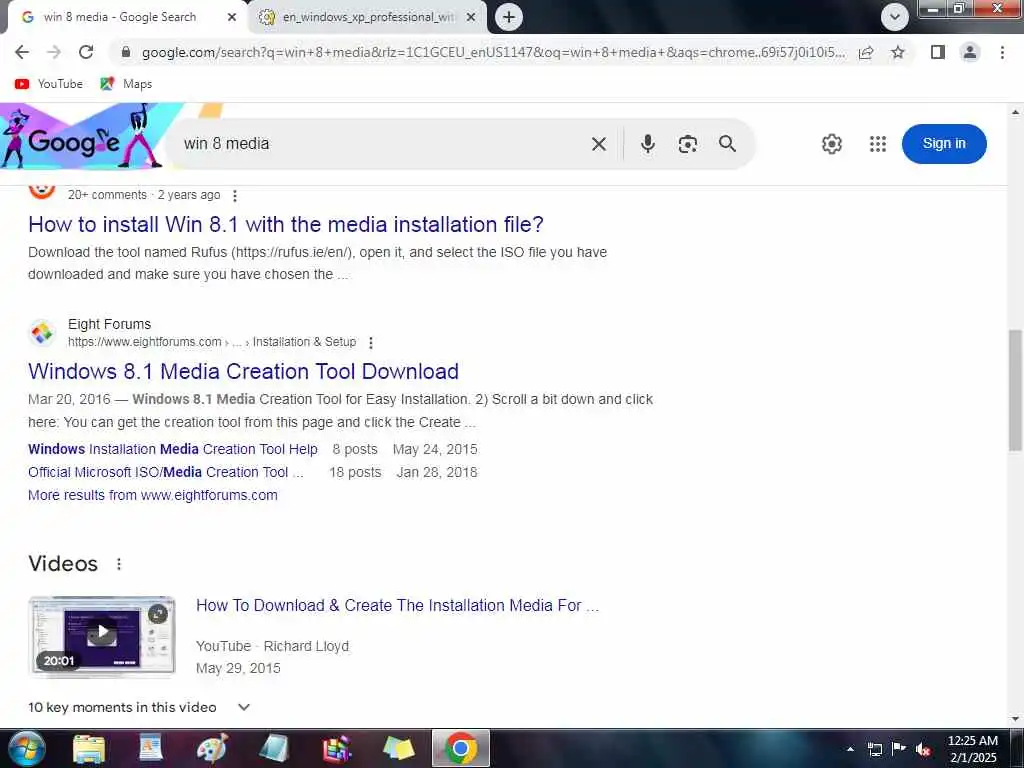1024x768 pixels.
Task: Open the tab search dropdown
Action: (x=895, y=17)
